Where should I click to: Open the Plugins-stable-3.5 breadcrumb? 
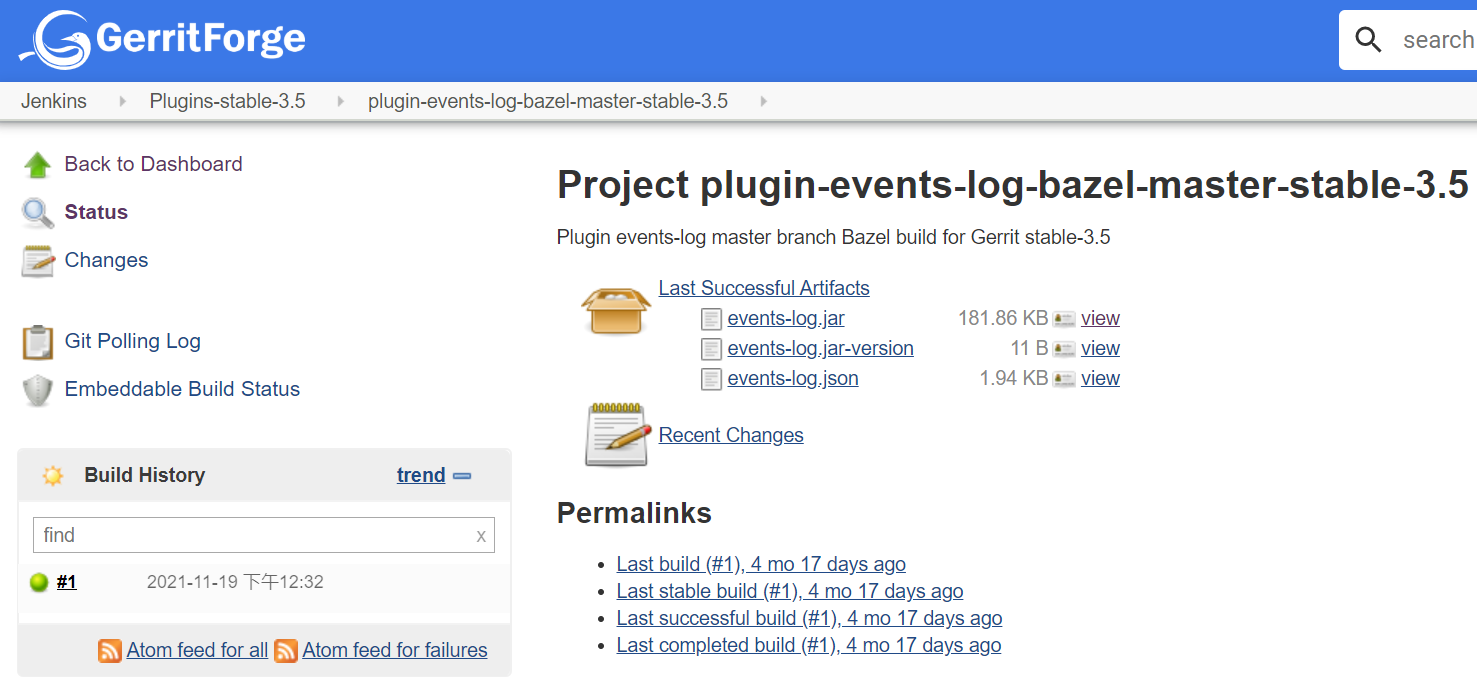click(x=227, y=101)
